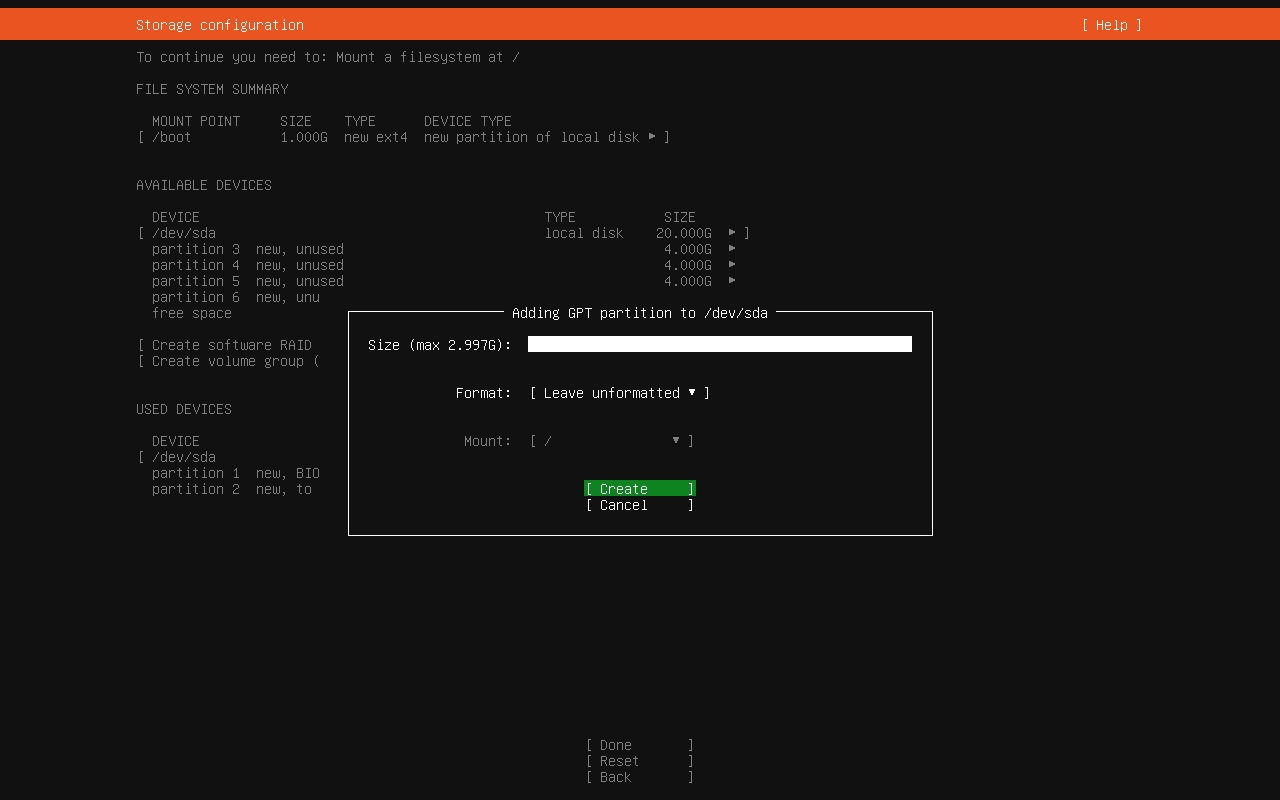Click Reset at the bottom
This screenshot has height=800, width=1280.
tap(639, 761)
